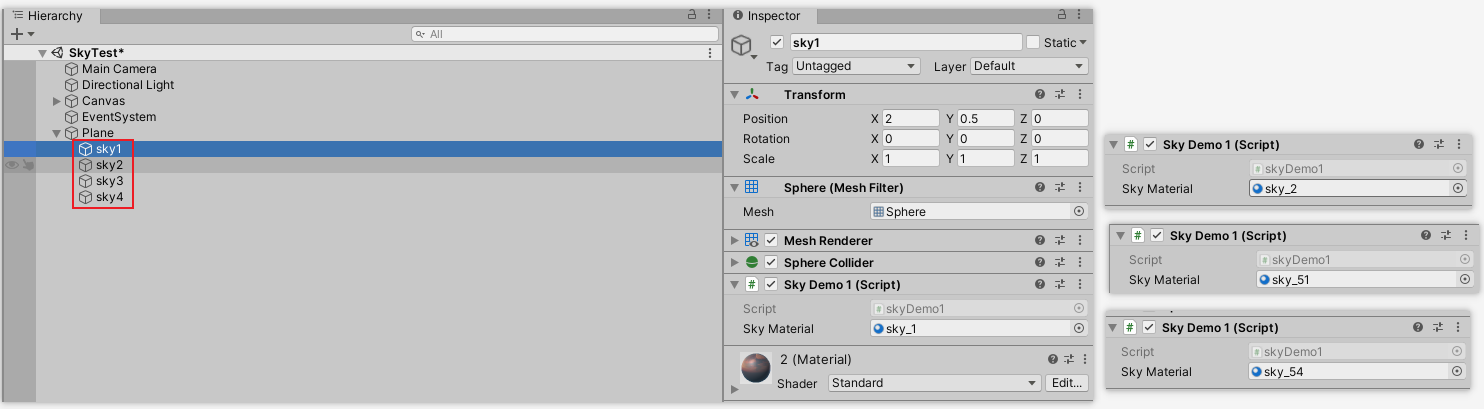Open the Layer dropdown

click(1029, 66)
